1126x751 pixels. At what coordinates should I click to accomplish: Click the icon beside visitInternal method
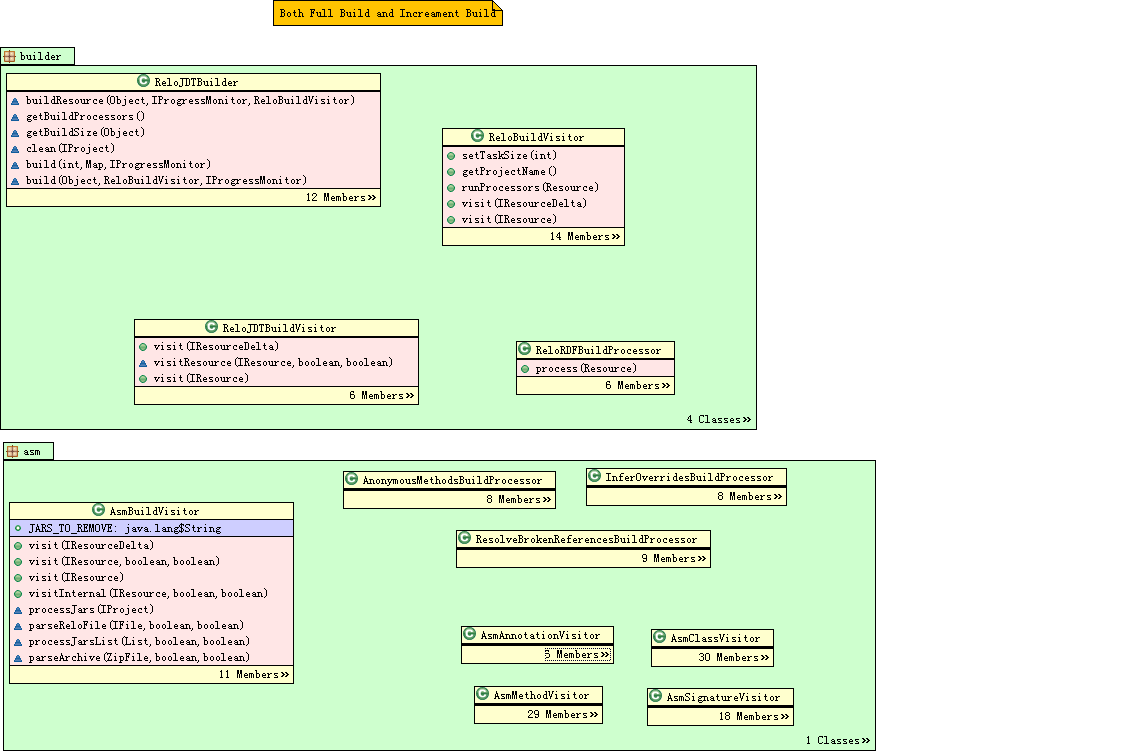pos(18,594)
